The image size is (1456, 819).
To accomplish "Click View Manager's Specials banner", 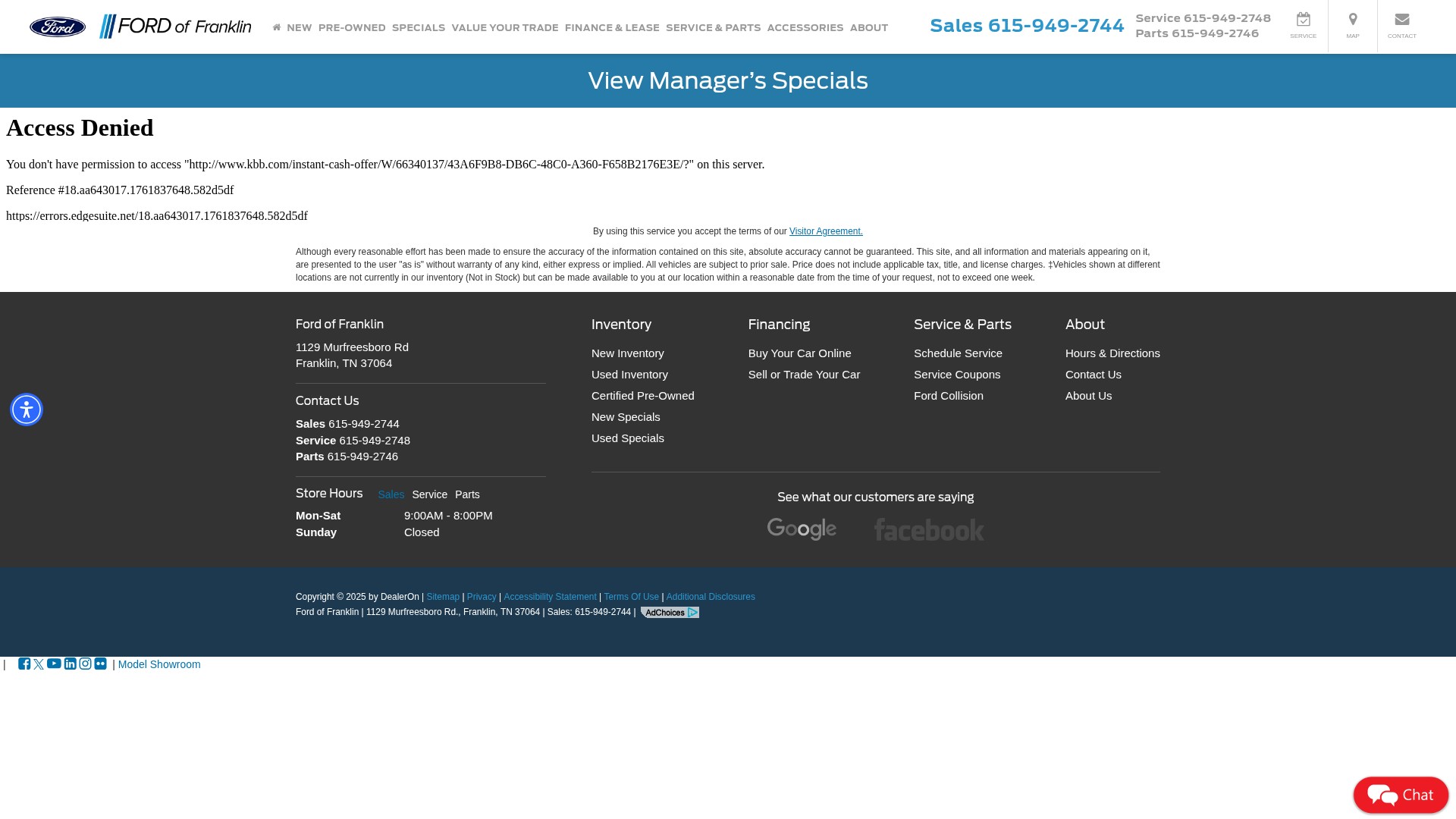I will 728,80.
